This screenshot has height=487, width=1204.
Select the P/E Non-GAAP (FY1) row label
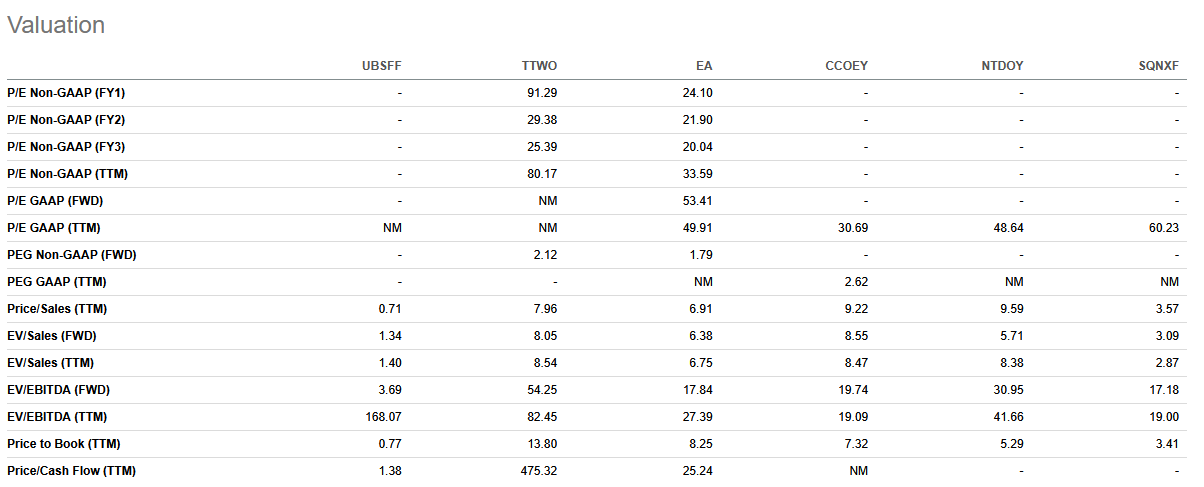[66, 93]
